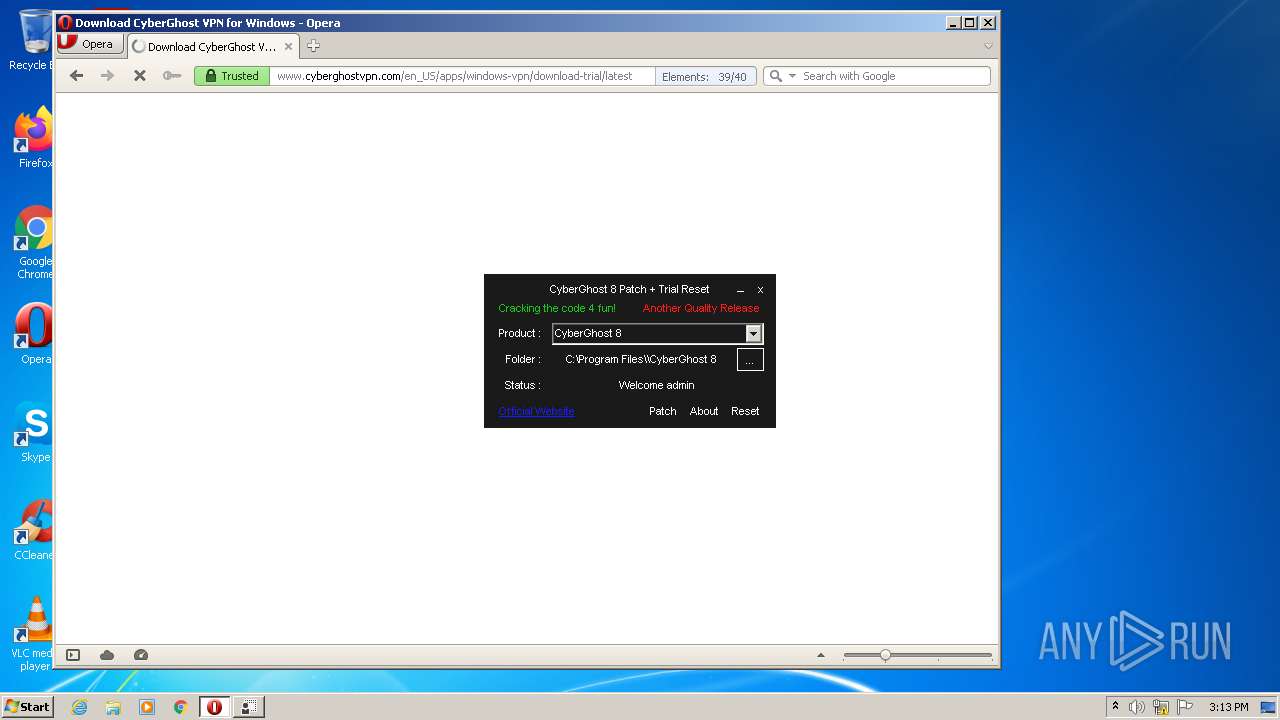Image resolution: width=1280 pixels, height=720 pixels.
Task: Stop page loading with the X button
Action: click(140, 76)
